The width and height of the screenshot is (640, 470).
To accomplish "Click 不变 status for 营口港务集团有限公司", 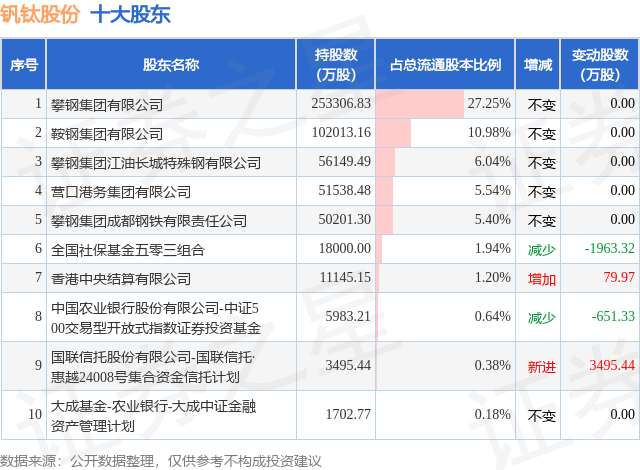I will tap(542, 192).
